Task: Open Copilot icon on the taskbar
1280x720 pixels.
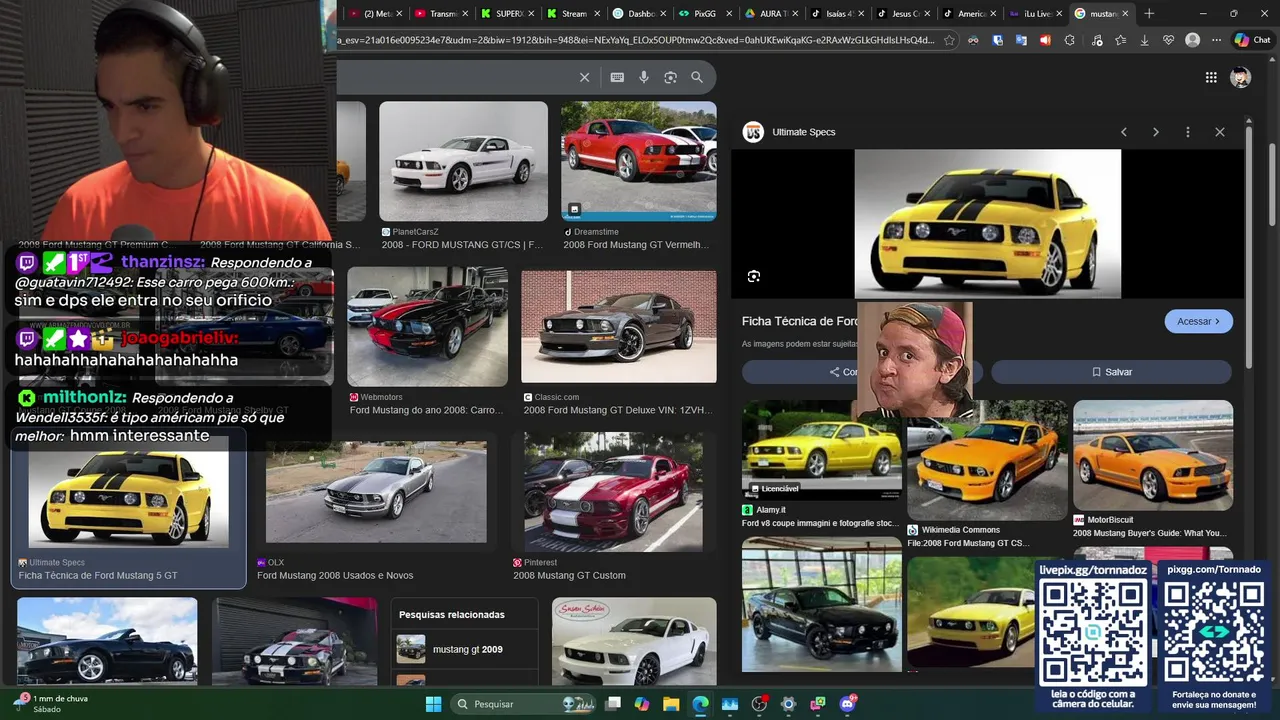Action: coord(642,704)
